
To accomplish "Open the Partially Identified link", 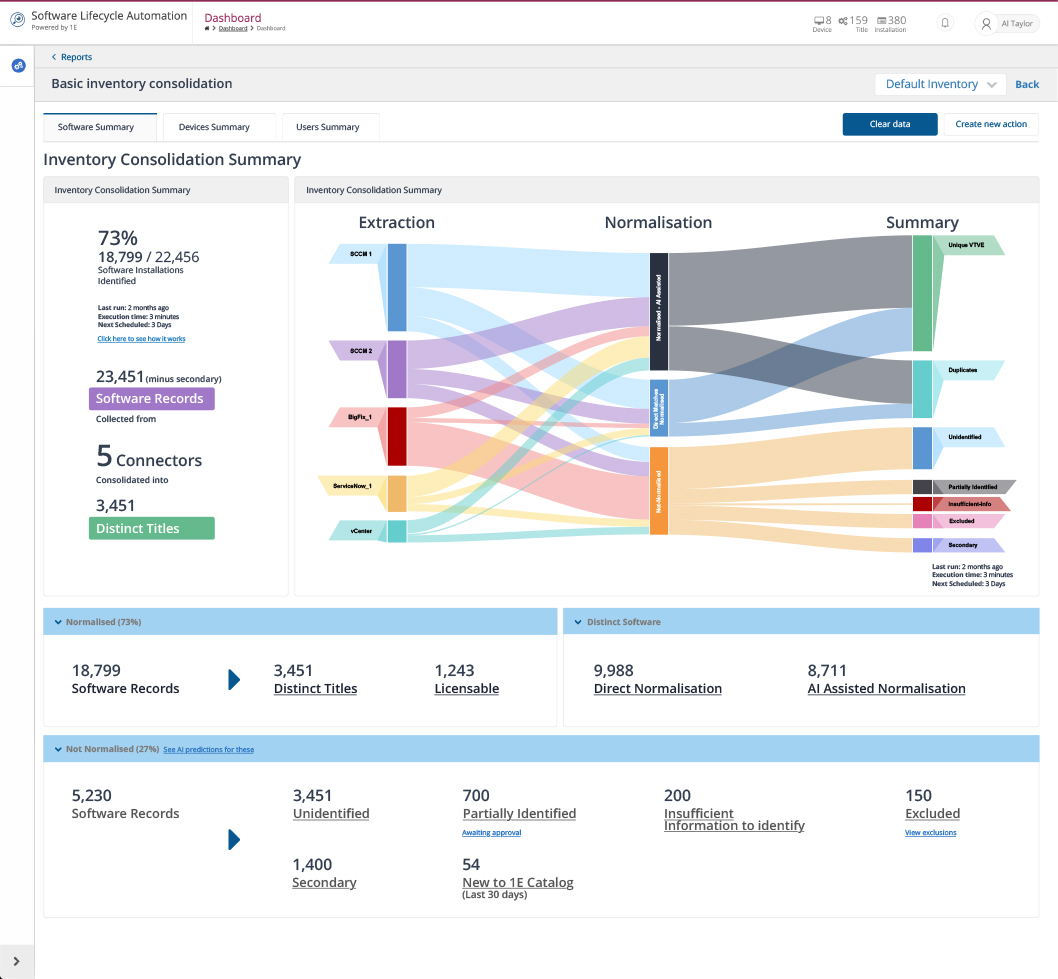I will click(519, 813).
